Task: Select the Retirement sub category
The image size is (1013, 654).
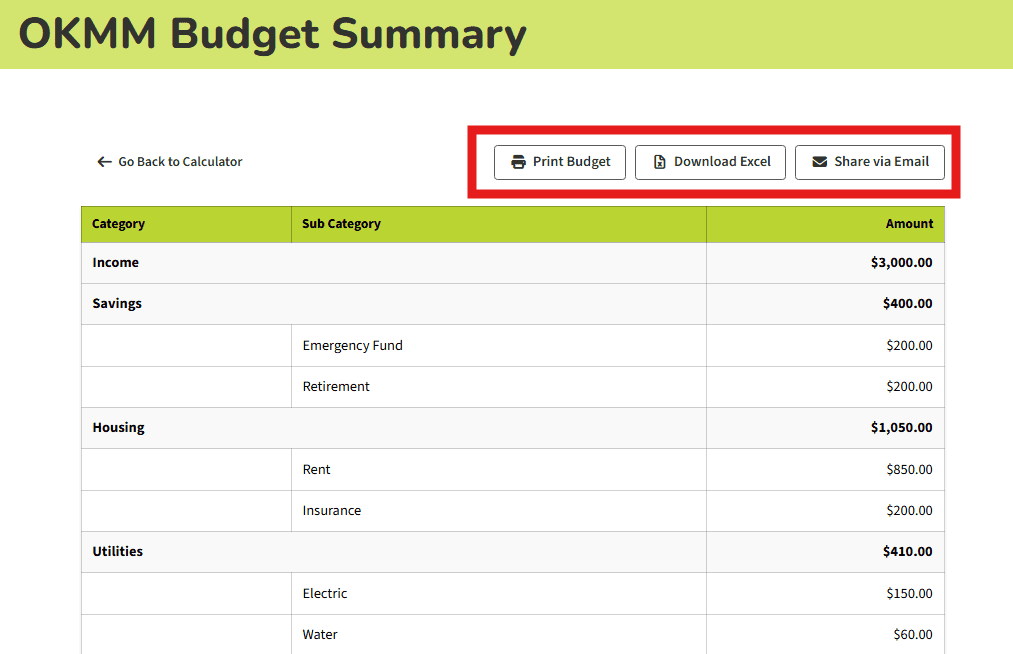Action: pos(335,386)
